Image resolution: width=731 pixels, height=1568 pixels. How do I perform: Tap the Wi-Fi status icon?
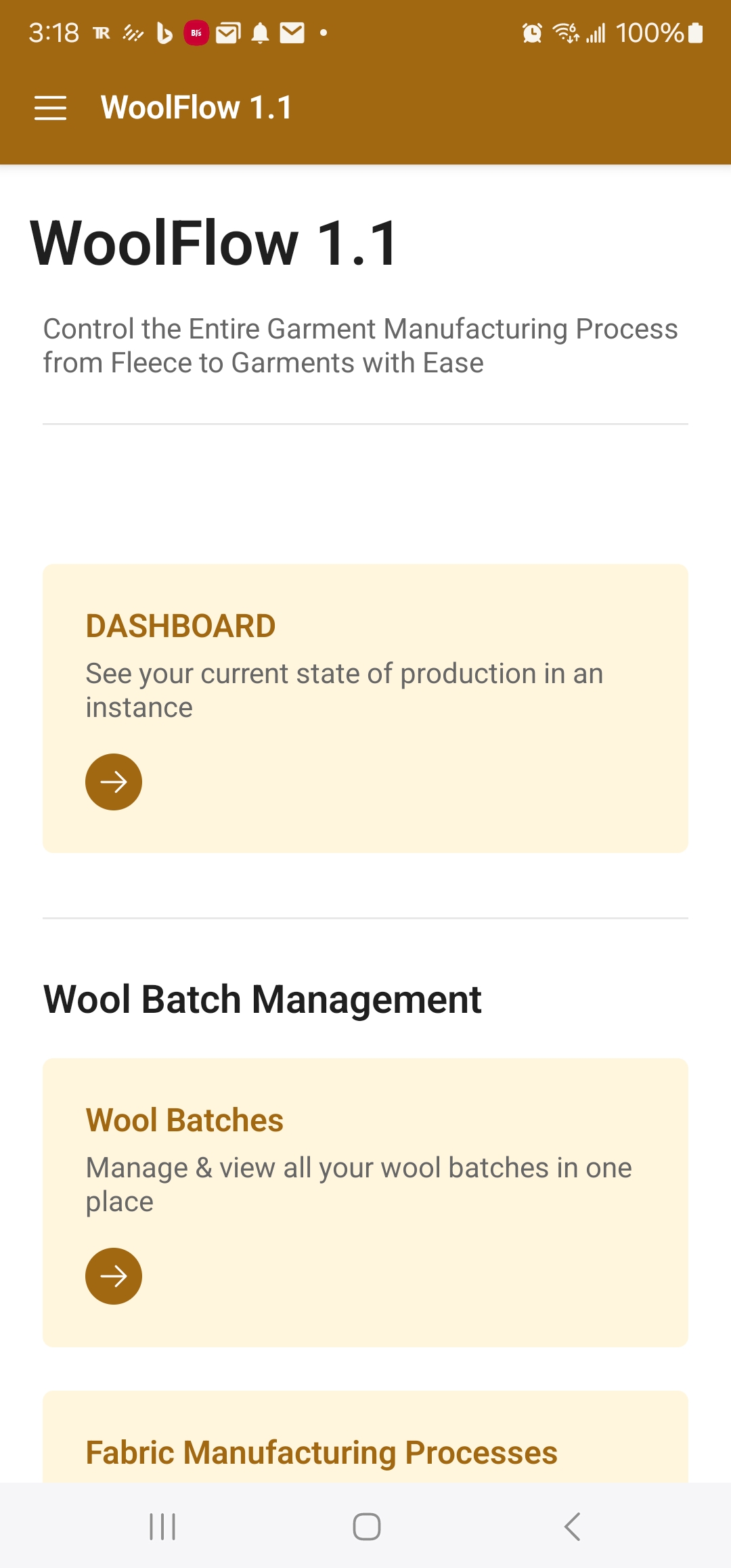[566, 32]
